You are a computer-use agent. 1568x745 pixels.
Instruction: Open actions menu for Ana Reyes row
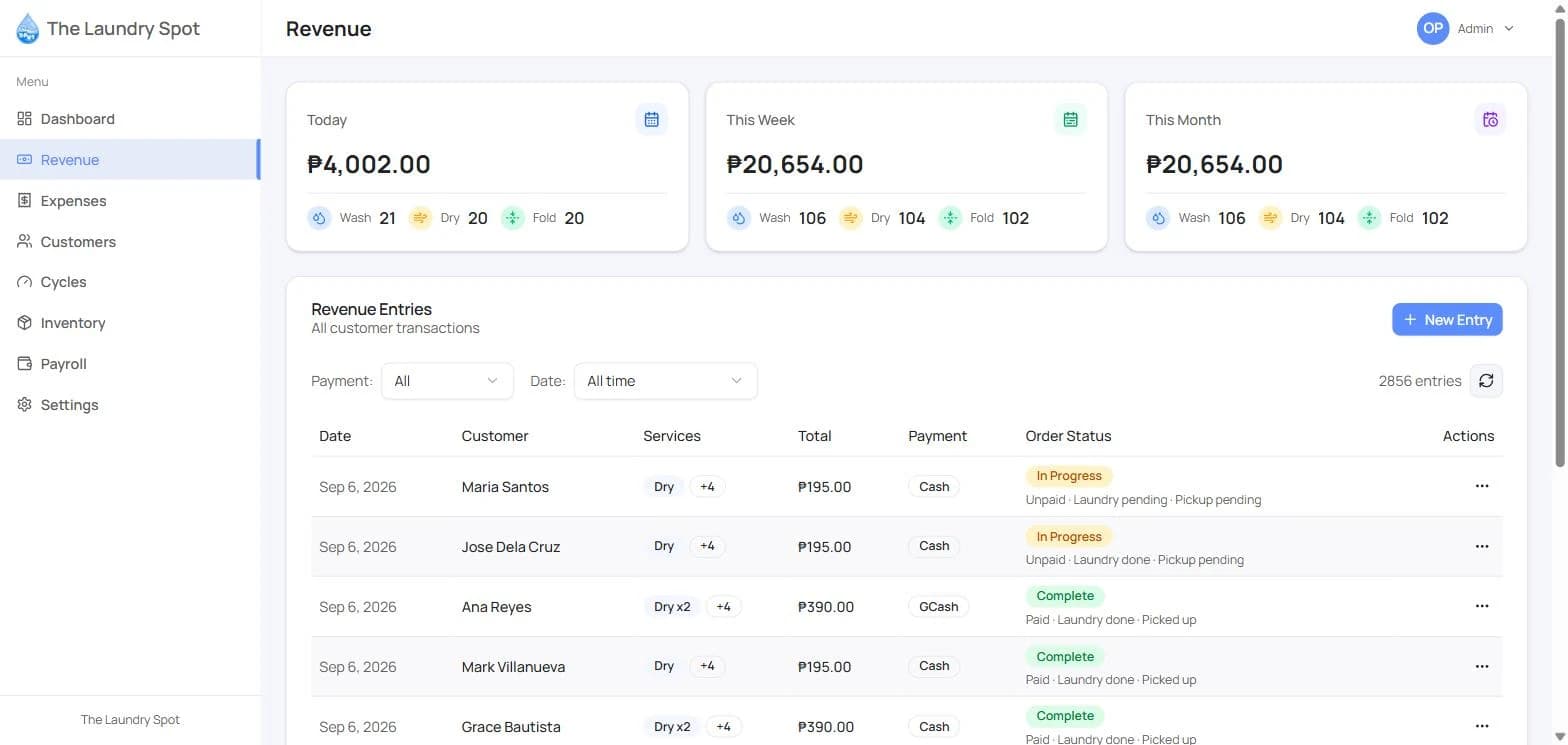1482,606
